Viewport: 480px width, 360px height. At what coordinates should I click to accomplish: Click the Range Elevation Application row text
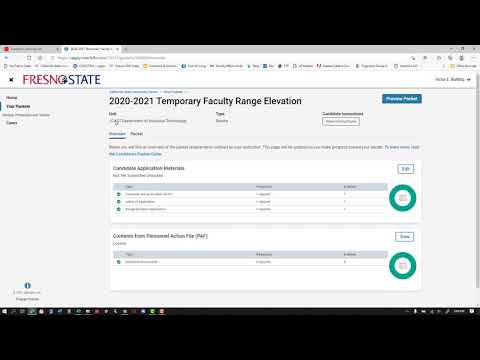point(146,209)
